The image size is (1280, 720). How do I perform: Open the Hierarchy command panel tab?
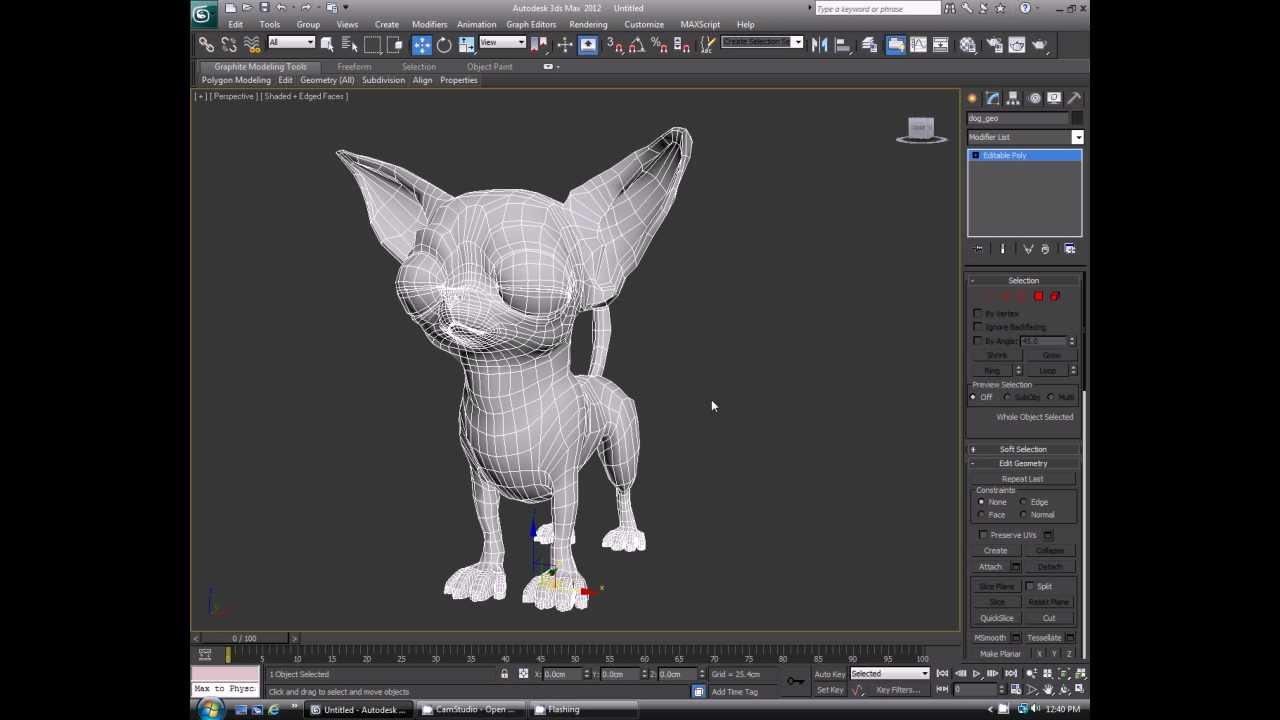tap(1013, 98)
